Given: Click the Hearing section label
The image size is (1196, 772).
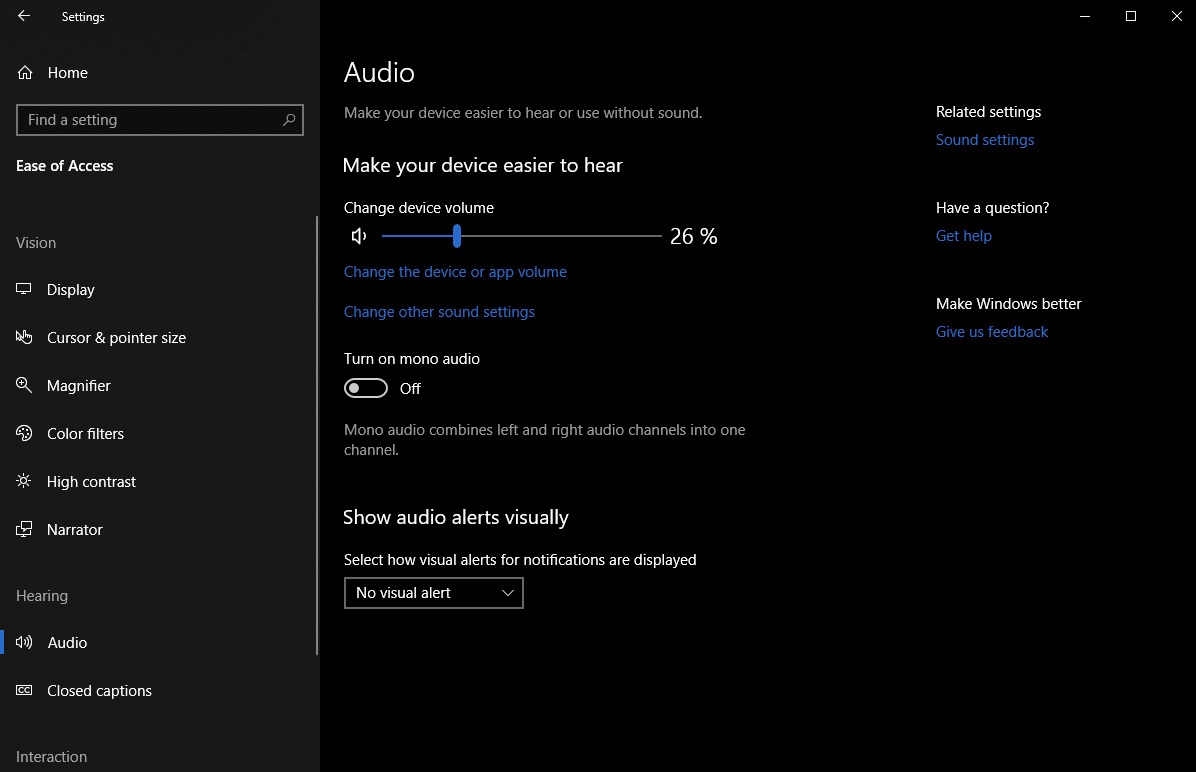Looking at the screenshot, I should 42,596.
